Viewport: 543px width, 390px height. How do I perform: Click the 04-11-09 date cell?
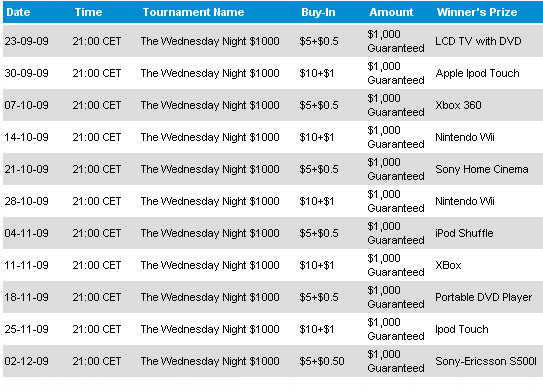(26, 233)
